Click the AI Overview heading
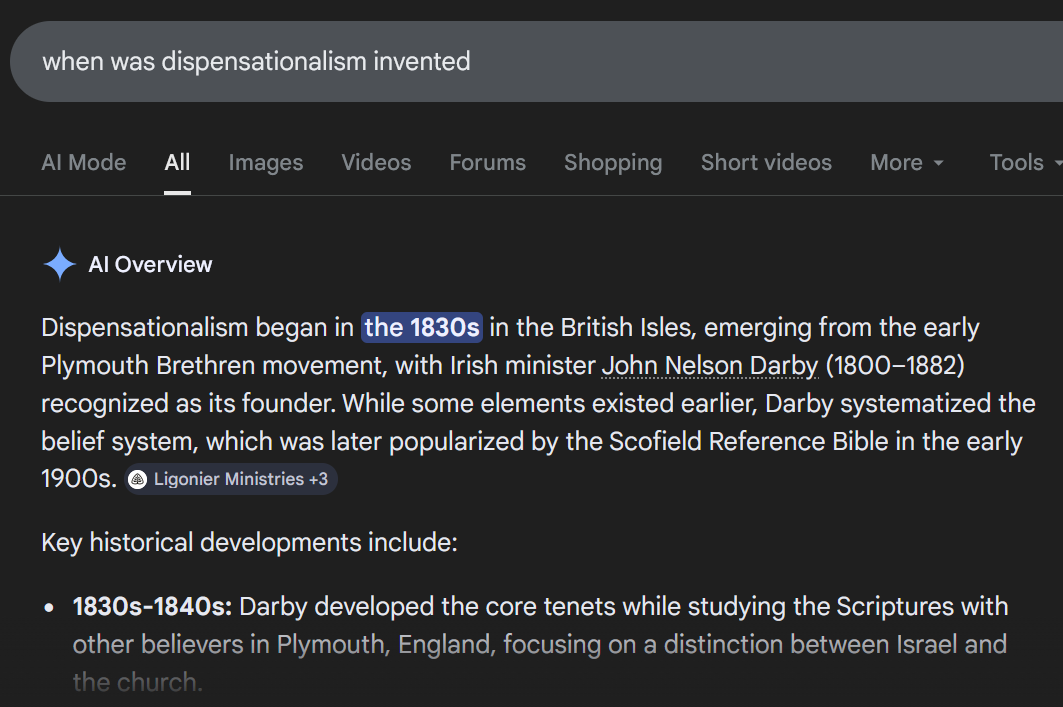Viewport: 1063px width, 707px height. click(x=150, y=264)
